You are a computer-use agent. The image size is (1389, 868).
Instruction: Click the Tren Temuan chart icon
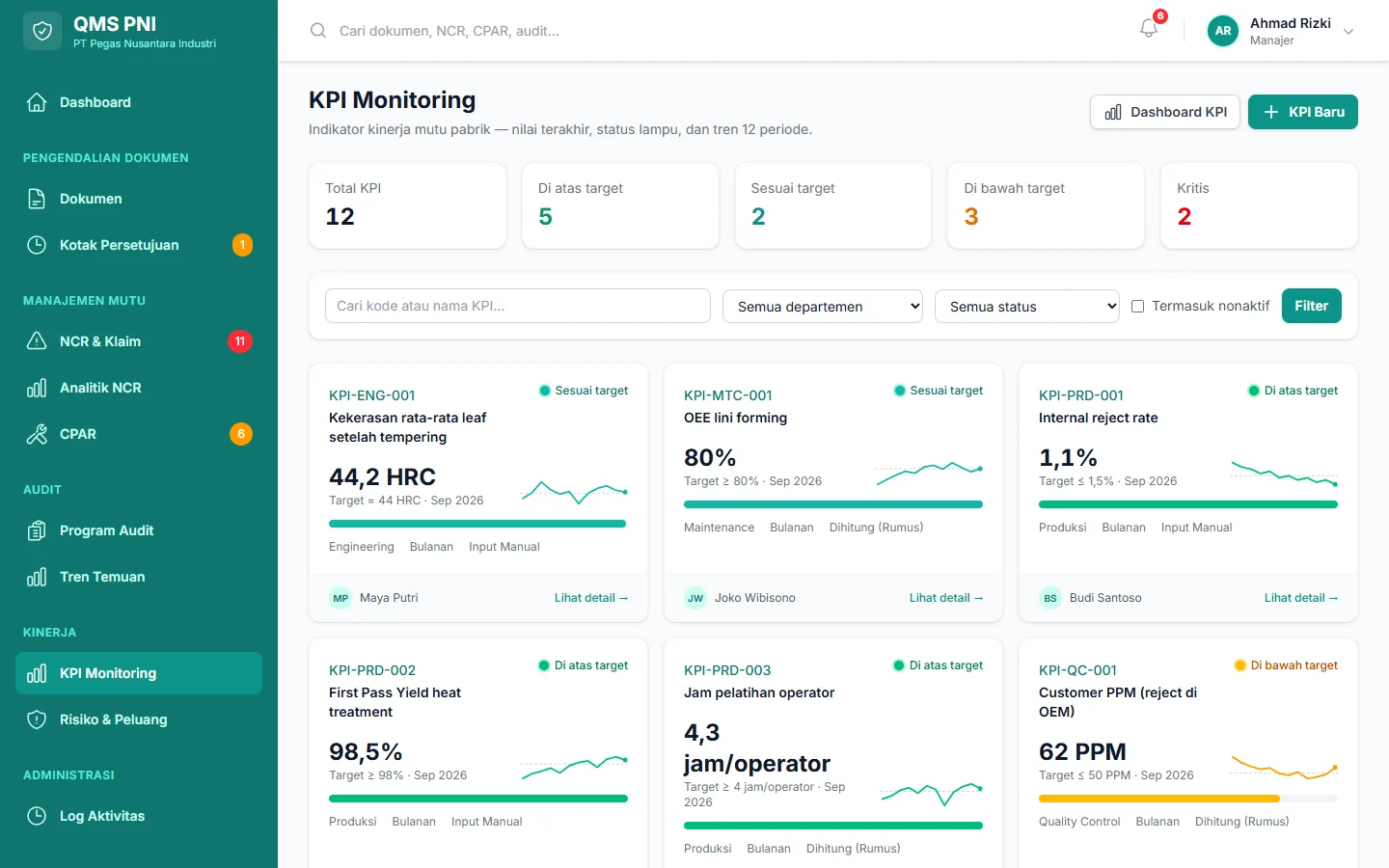pyautogui.click(x=37, y=577)
